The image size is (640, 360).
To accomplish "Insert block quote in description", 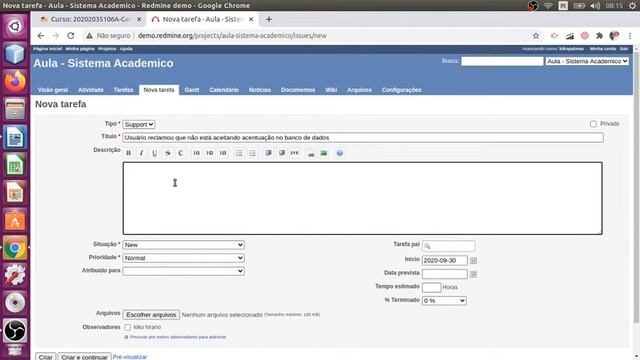I will point(268,153).
